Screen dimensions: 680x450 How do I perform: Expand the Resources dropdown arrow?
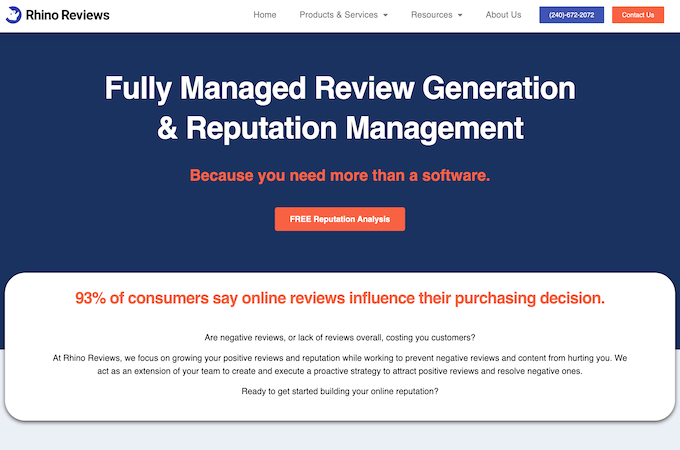(460, 15)
